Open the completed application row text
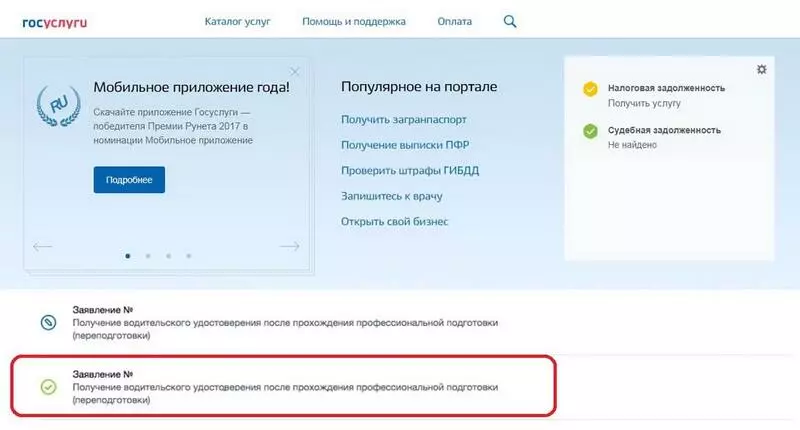 click(285, 387)
